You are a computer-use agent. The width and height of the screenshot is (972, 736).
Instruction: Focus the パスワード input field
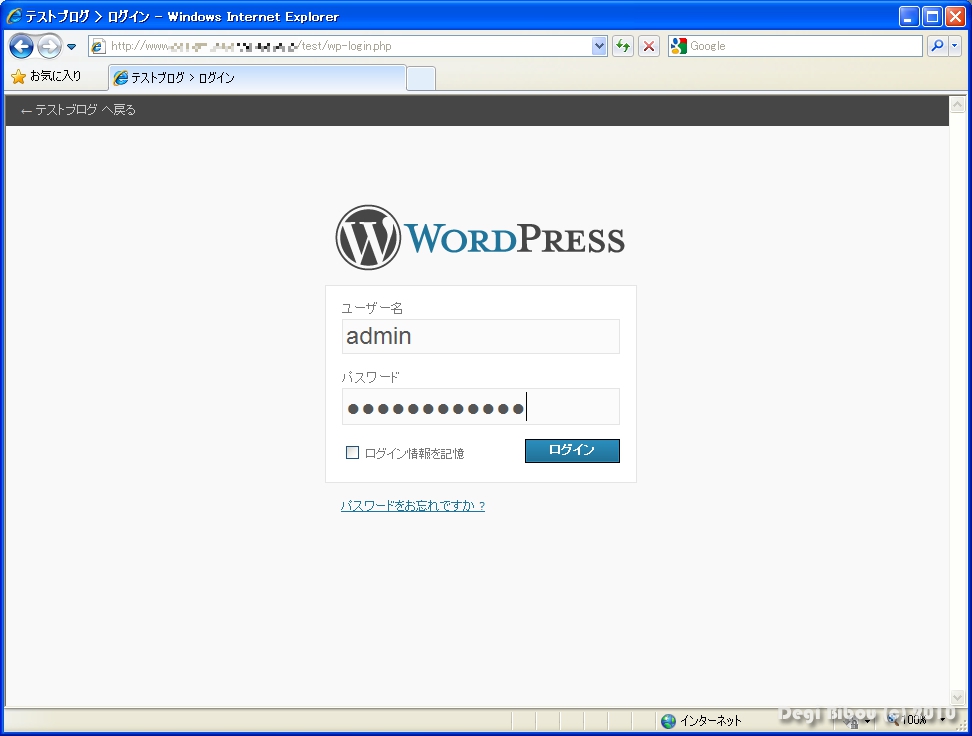[x=480, y=407]
